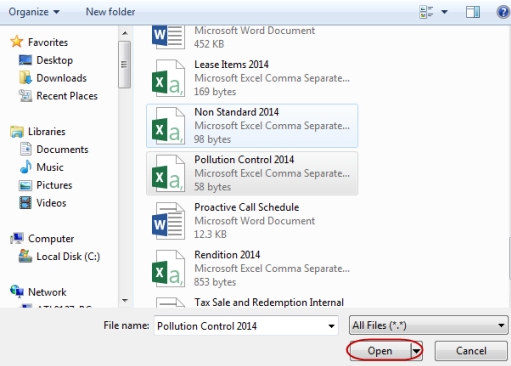Click the Network globe icon

coord(17,291)
